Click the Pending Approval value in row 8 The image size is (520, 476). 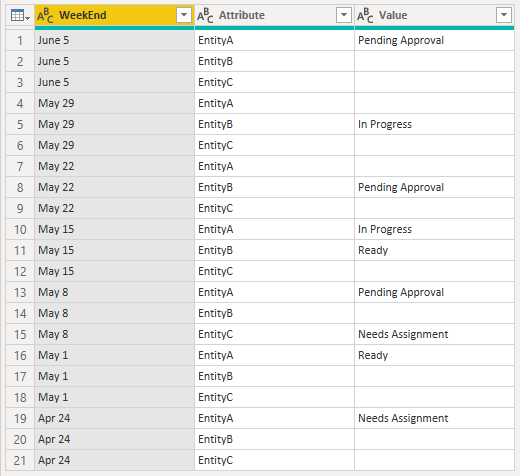coord(401,188)
